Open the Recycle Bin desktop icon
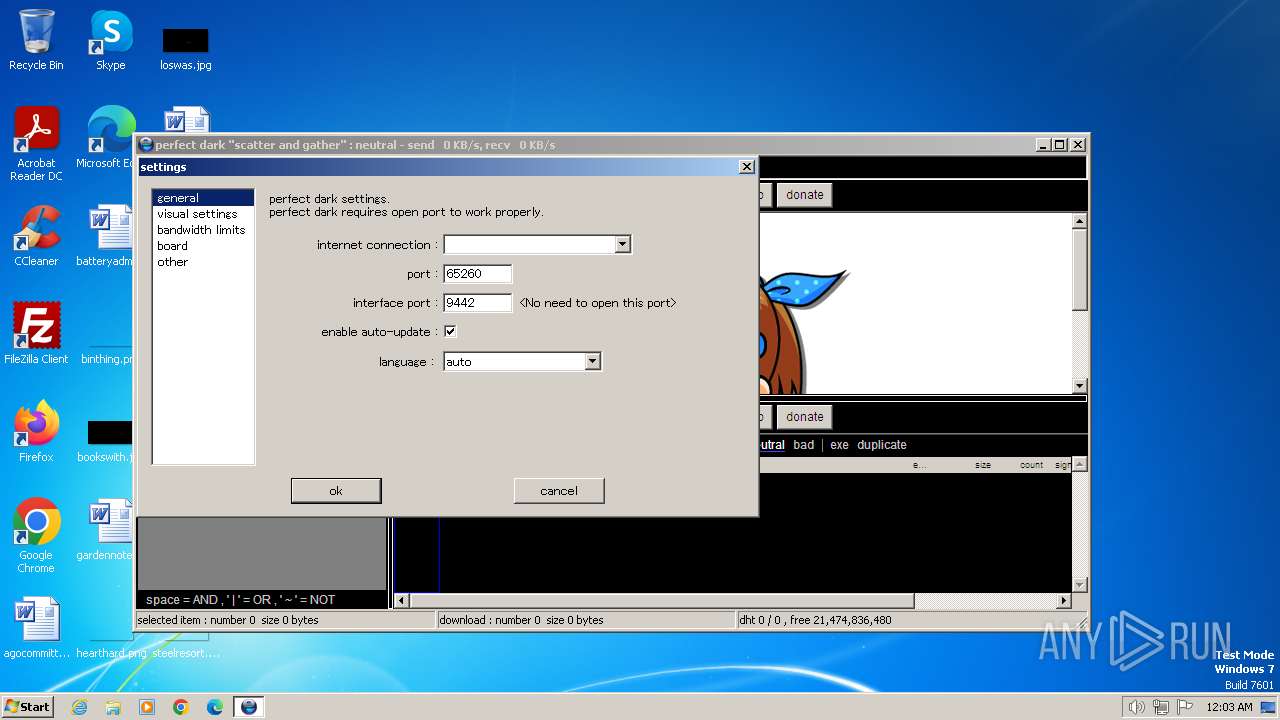The image size is (1280, 720). pyautogui.click(x=36, y=41)
